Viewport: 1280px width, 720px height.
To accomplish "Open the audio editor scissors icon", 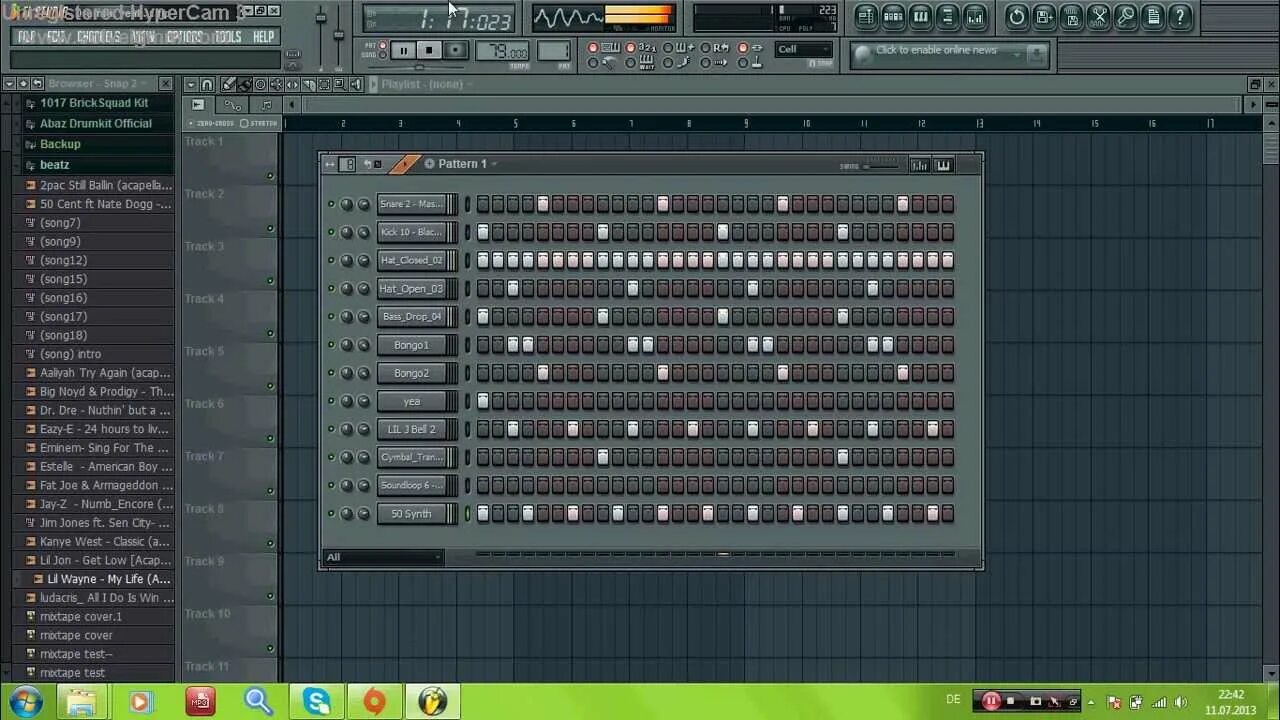I will (x=1098, y=16).
